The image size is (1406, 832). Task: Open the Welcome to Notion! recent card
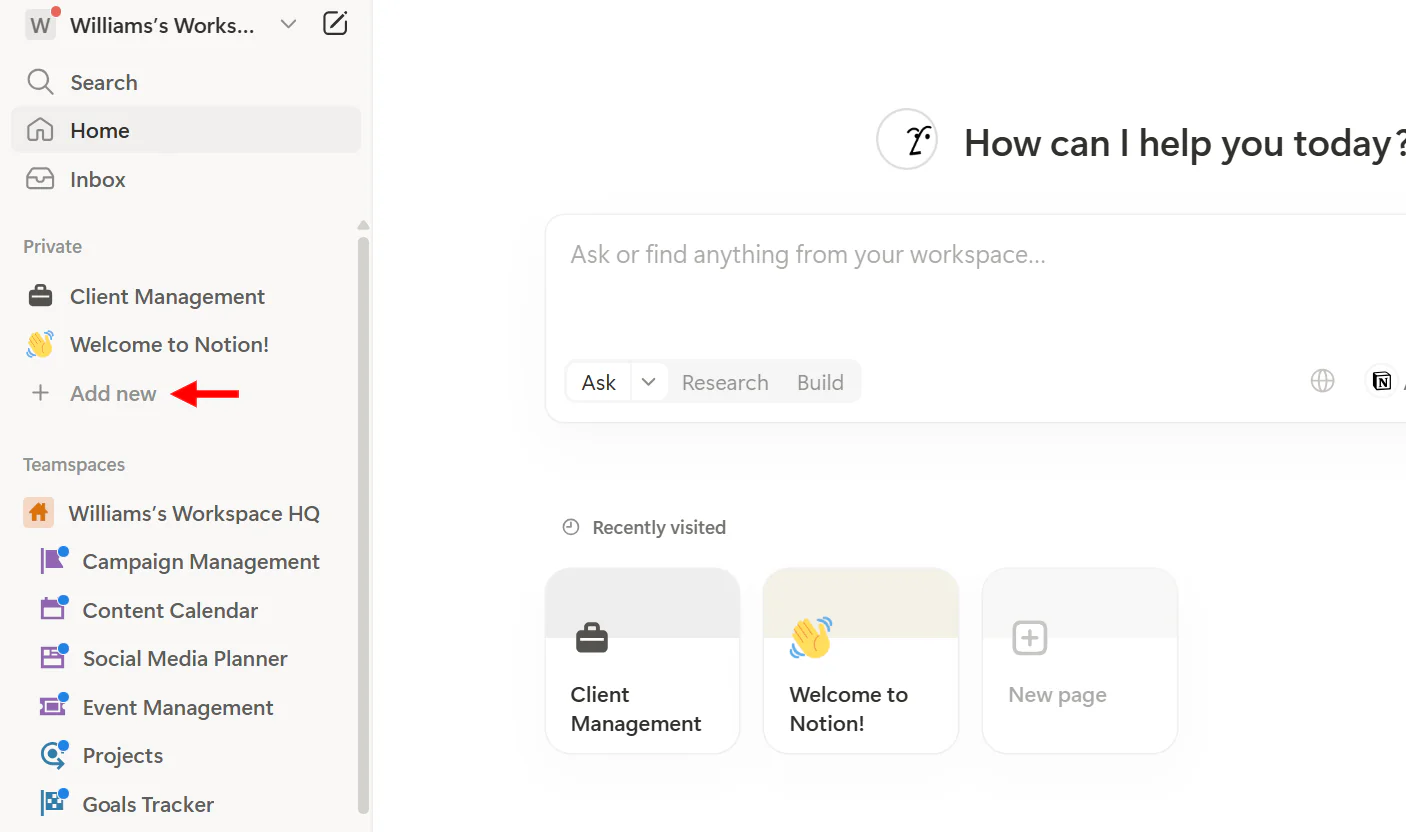861,661
